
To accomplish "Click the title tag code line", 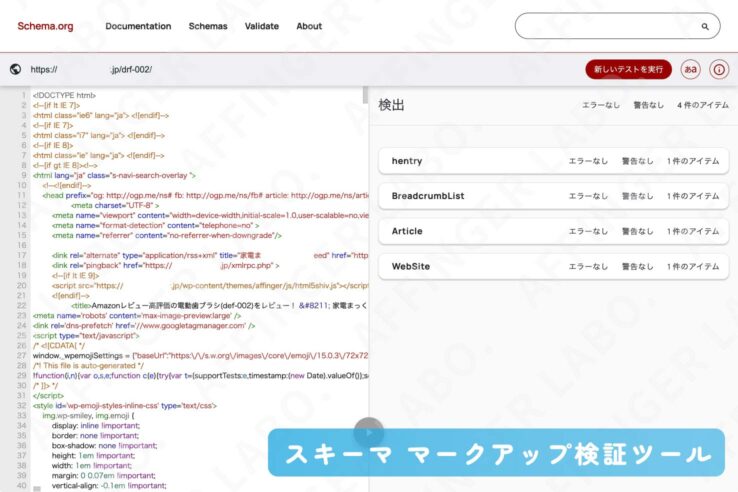I will coord(219,306).
